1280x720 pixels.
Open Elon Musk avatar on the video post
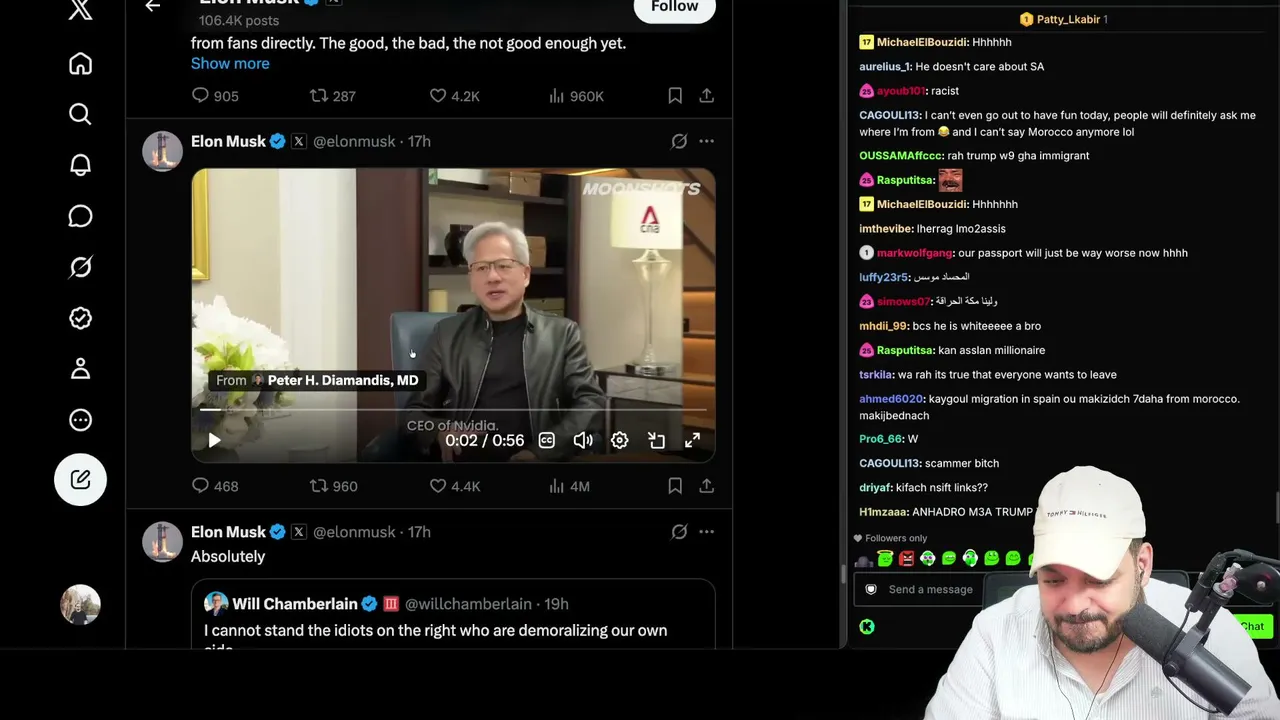[x=162, y=151]
